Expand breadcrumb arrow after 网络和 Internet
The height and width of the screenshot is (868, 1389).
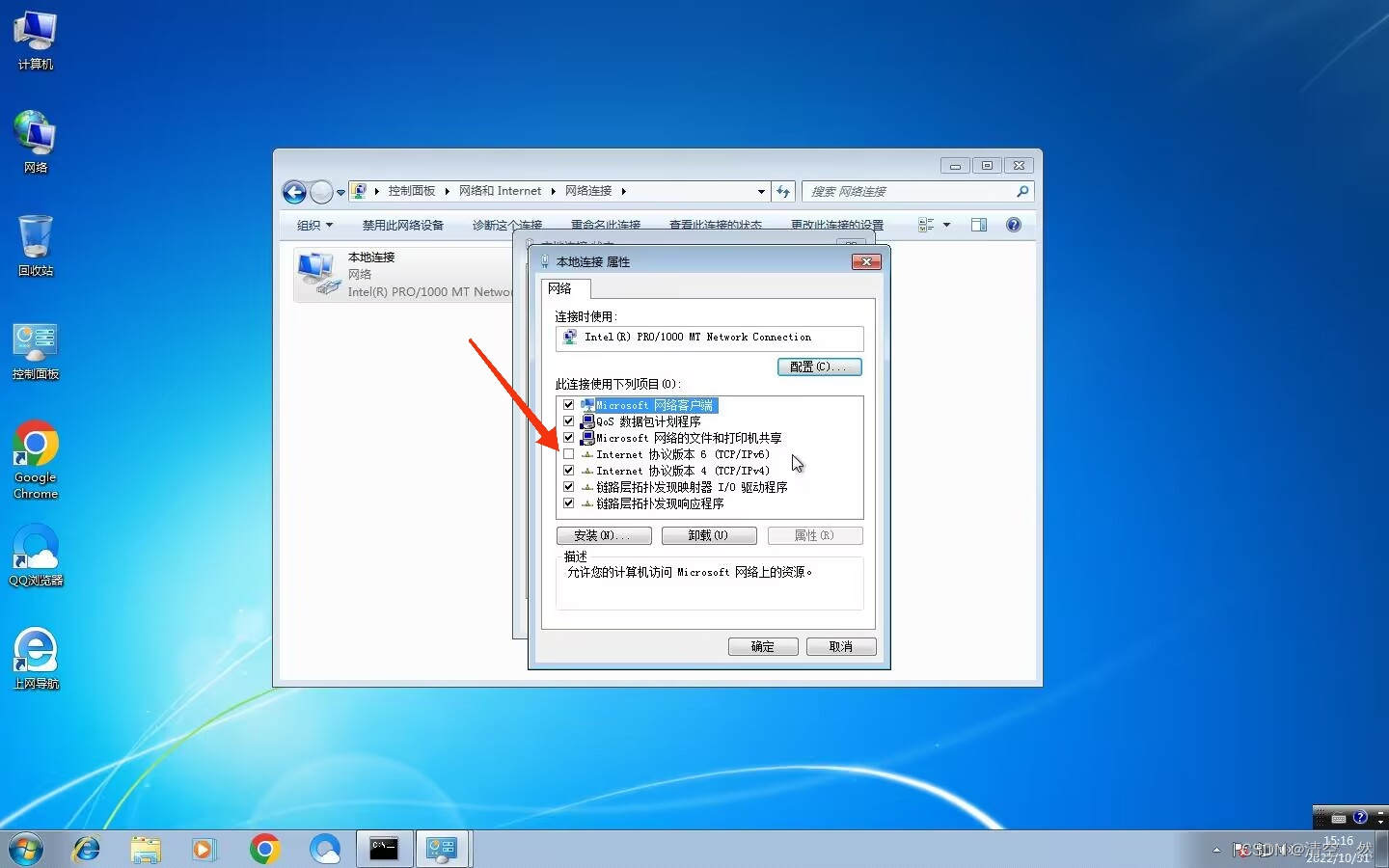pyautogui.click(x=553, y=191)
